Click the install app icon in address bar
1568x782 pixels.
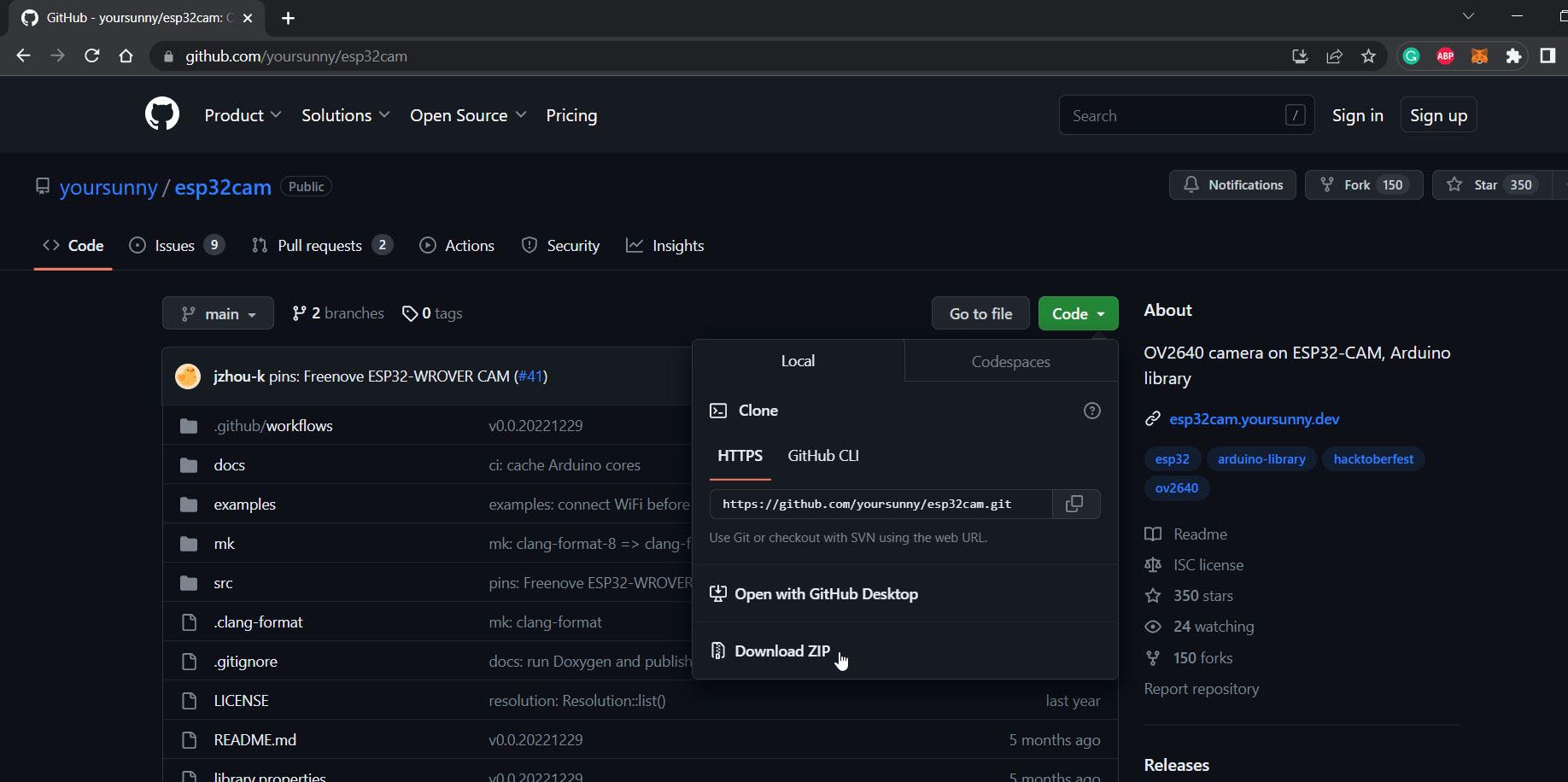coord(1300,56)
